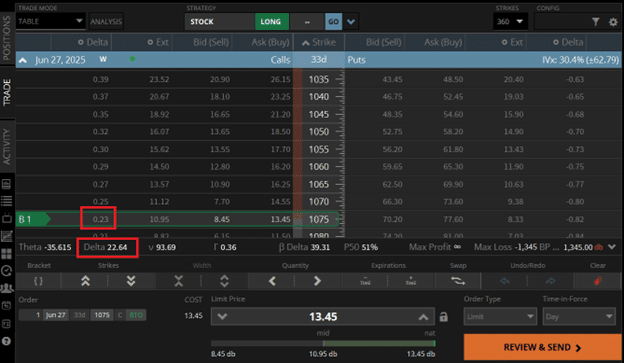624x363 pixels.
Task: Click the 13.45 limit price field
Action: point(323,317)
